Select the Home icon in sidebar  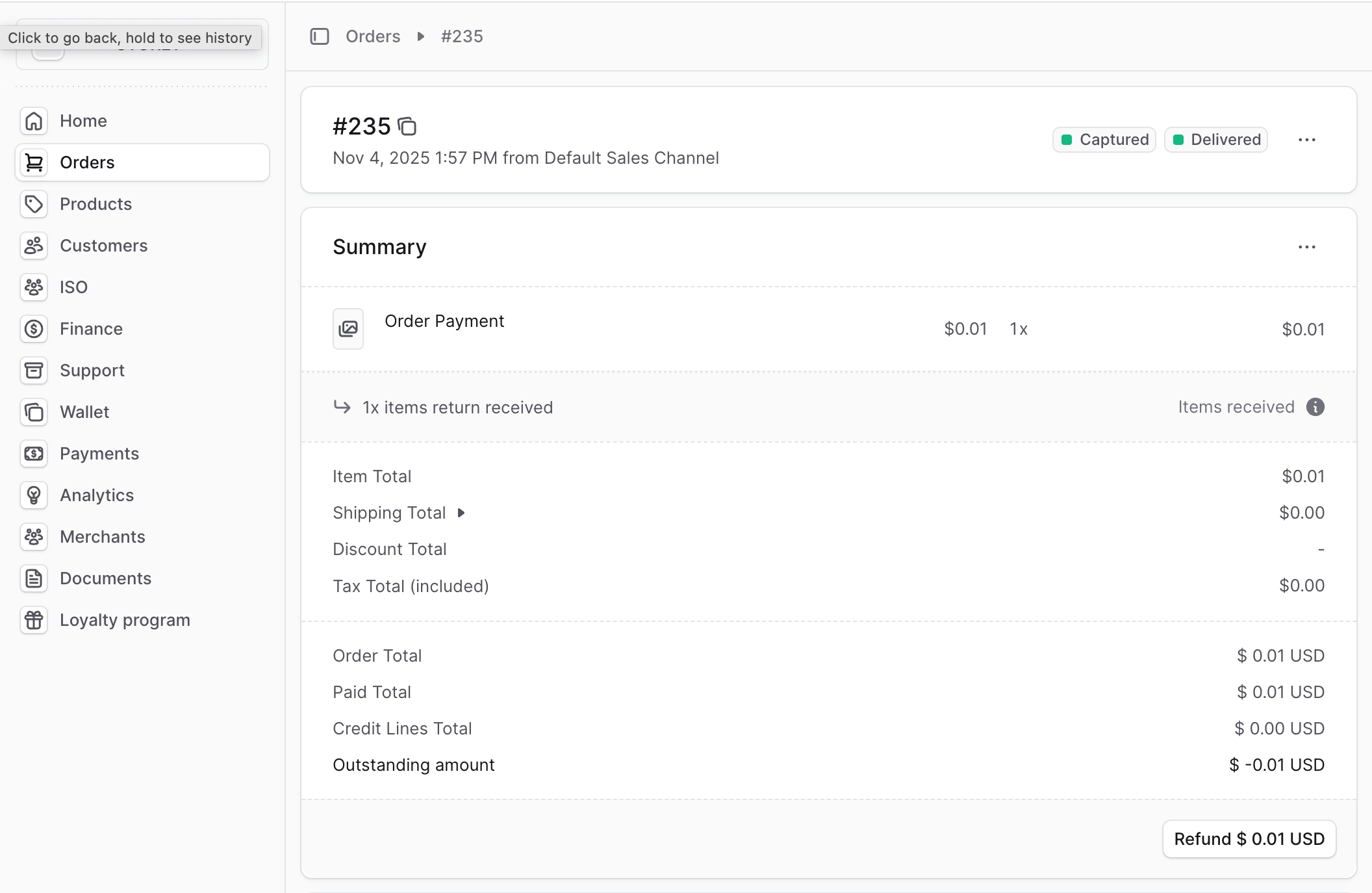click(34, 121)
